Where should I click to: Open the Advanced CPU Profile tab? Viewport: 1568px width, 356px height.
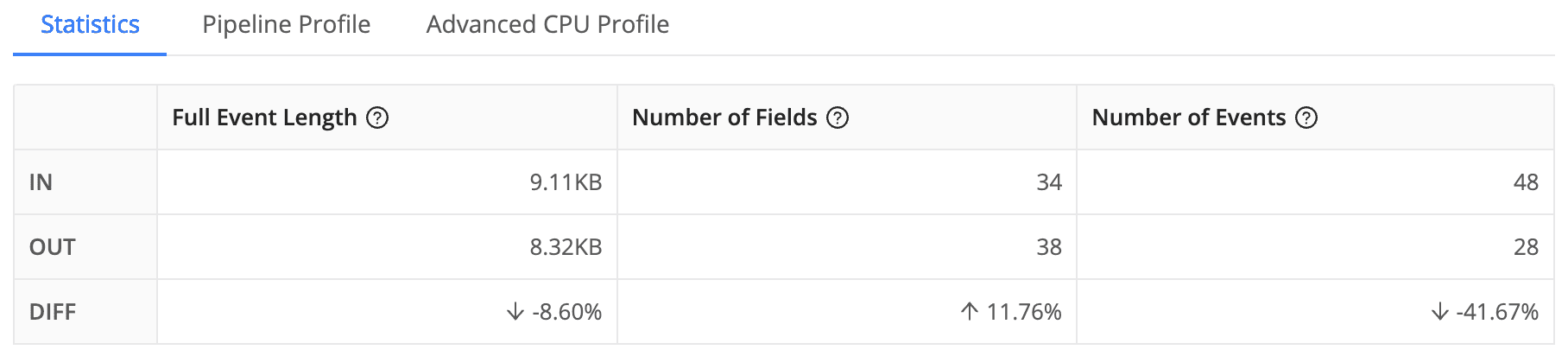547,25
